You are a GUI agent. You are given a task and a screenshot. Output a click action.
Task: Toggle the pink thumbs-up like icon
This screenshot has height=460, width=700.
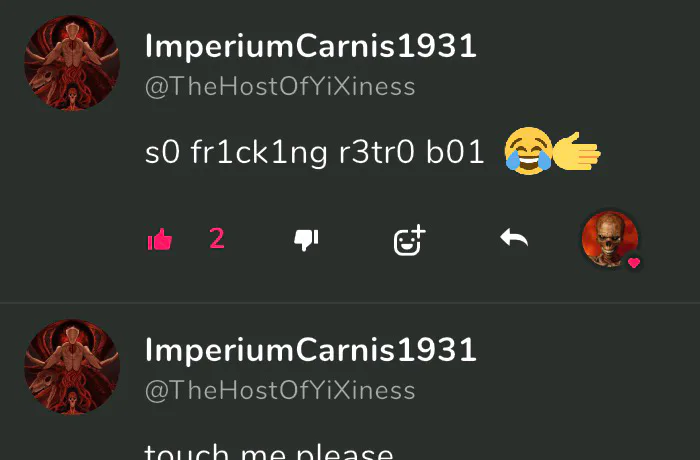160,239
